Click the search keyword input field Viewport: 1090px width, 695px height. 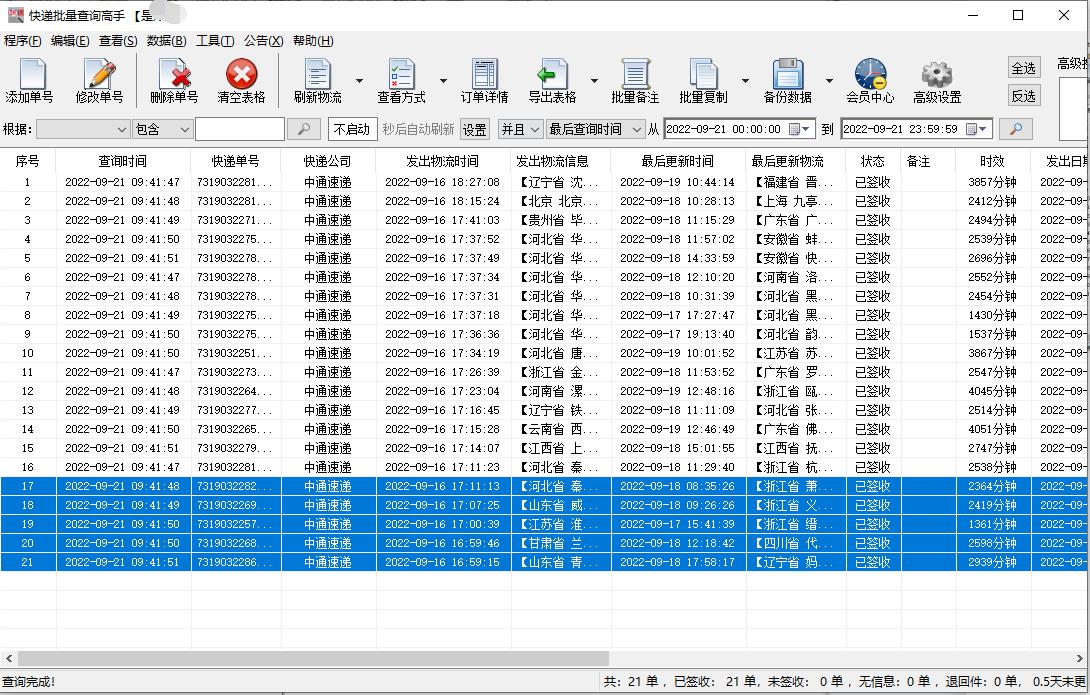pos(239,129)
